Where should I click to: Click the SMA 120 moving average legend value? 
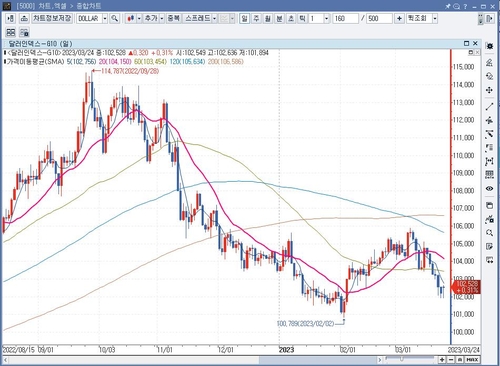coord(187,62)
